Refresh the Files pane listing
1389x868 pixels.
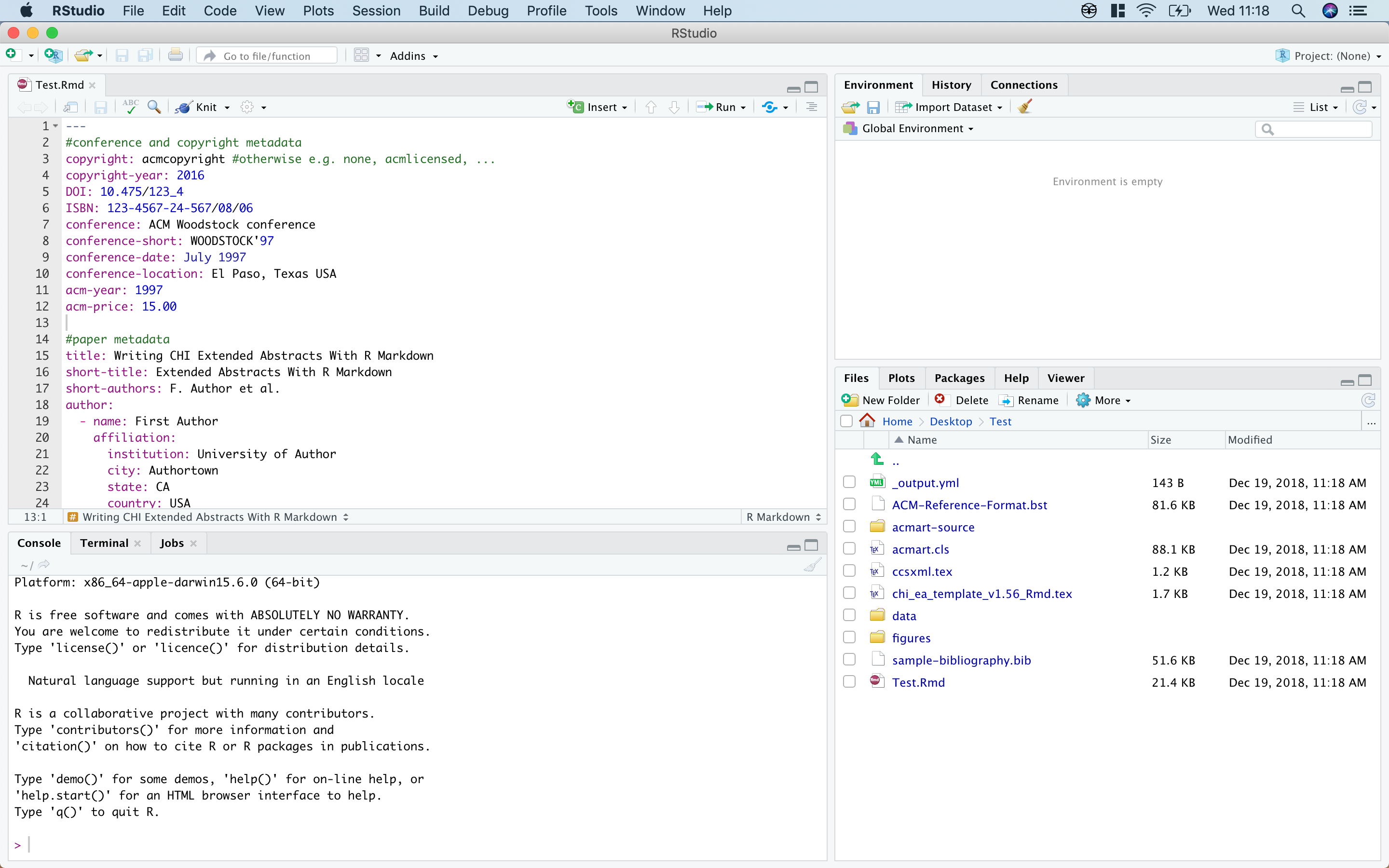pyautogui.click(x=1368, y=400)
